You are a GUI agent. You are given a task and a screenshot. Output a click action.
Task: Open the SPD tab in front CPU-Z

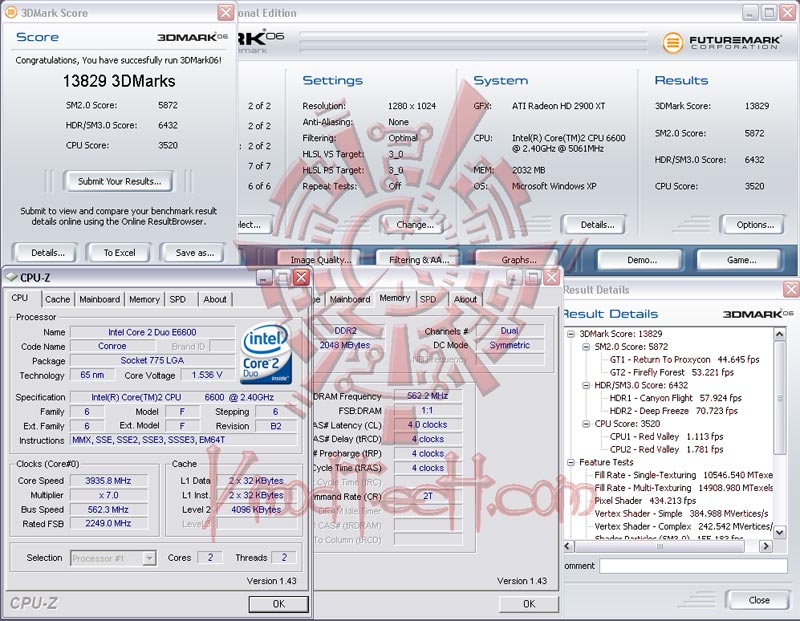pos(178,299)
